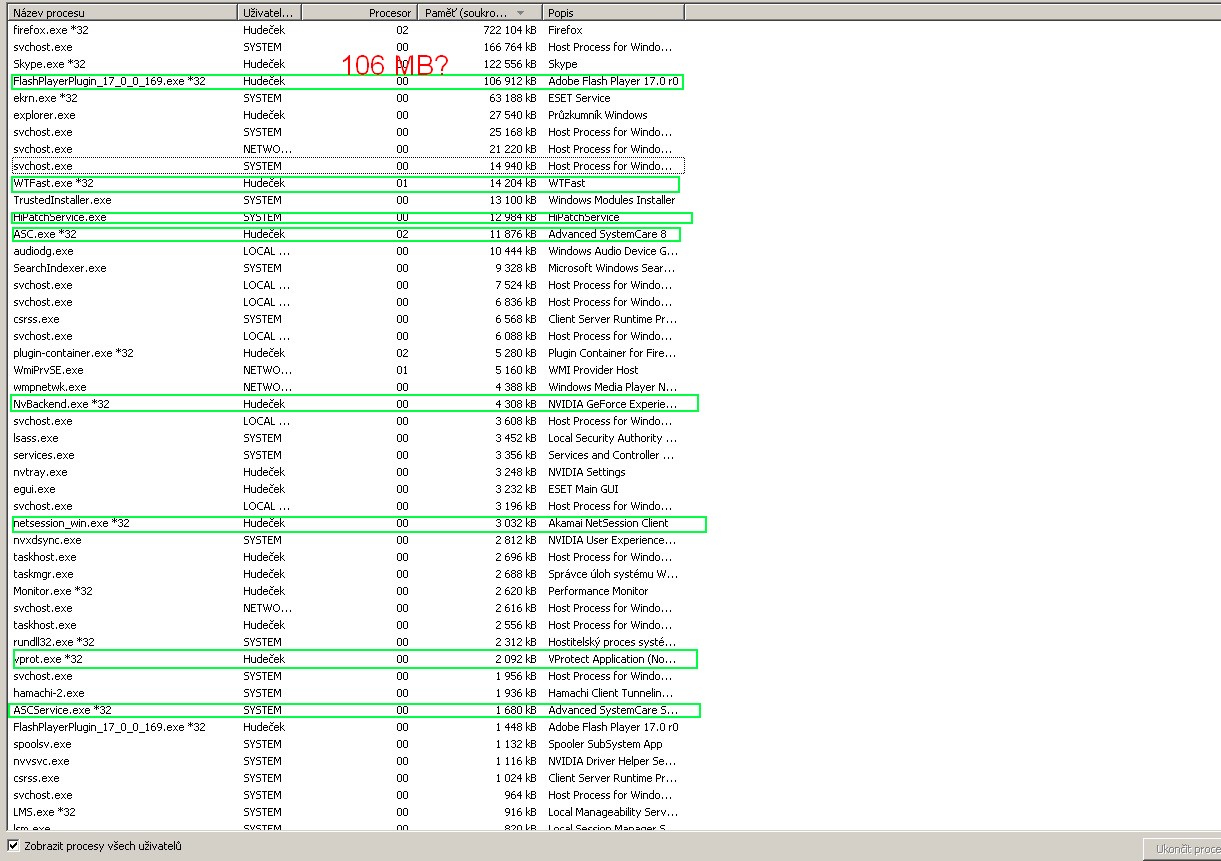This screenshot has height=861, width=1221.
Task: Select the netsession_win.exe *32 process
Action: (x=347, y=523)
